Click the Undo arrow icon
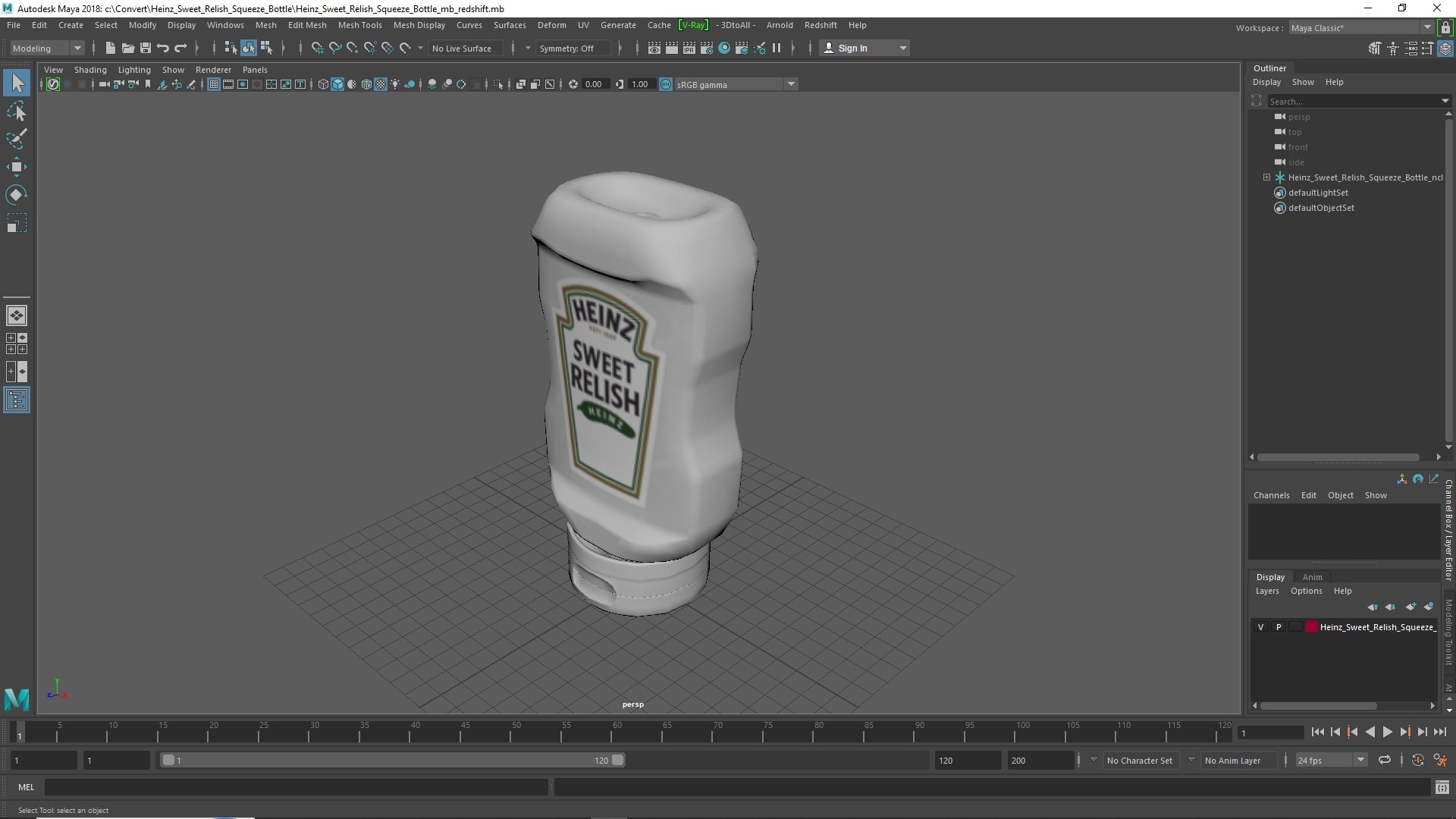The image size is (1456, 819). 163,48
